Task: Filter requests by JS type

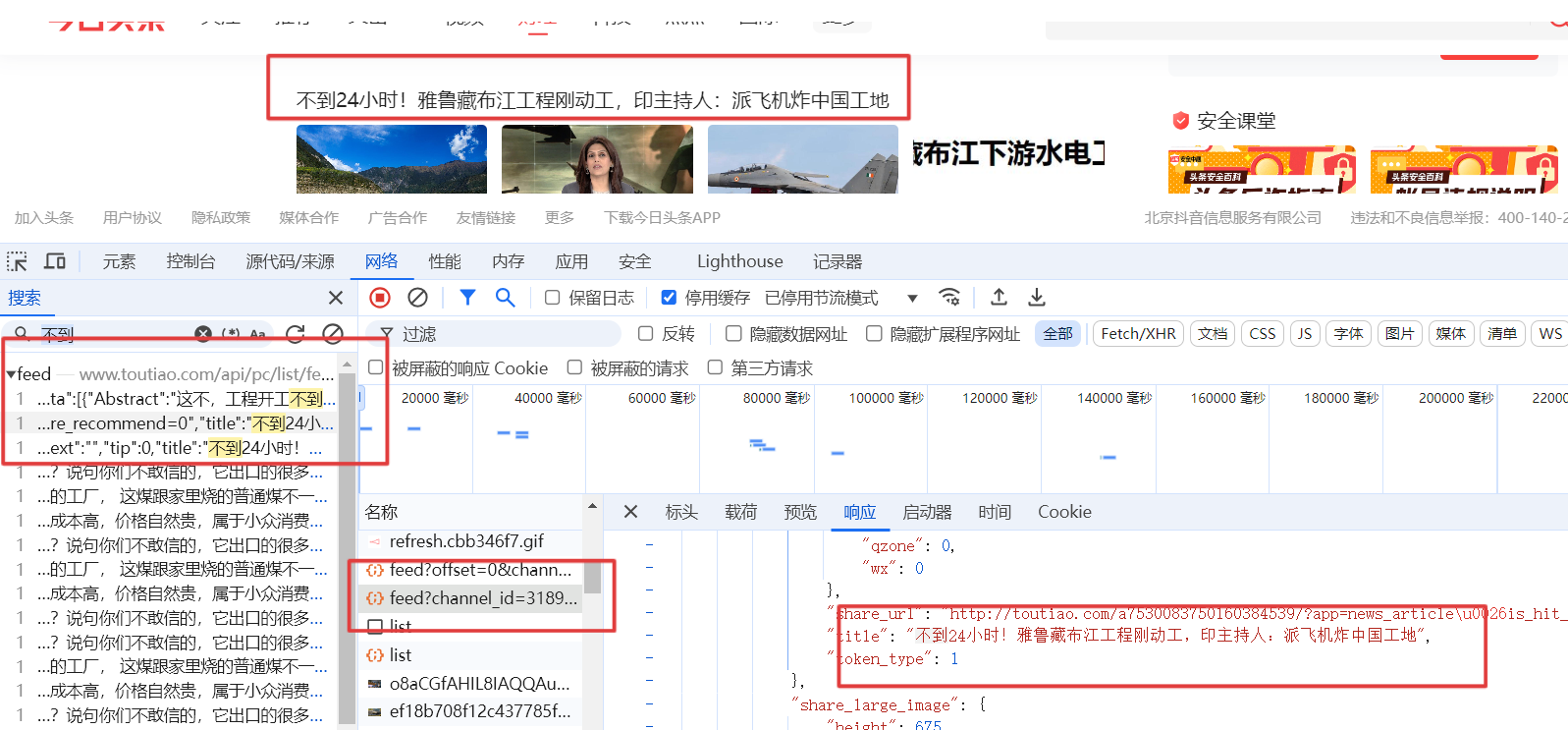Action: click(1305, 334)
